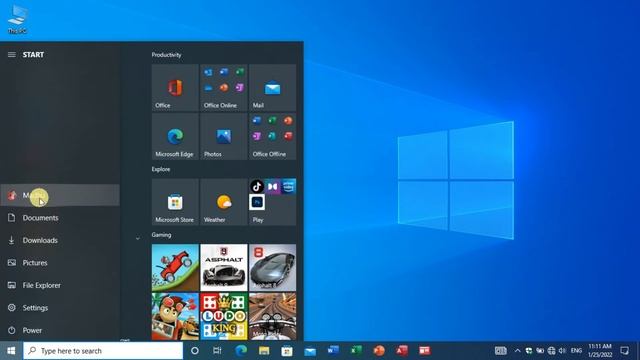Open File Explorer from the taskbar

pos(264,351)
